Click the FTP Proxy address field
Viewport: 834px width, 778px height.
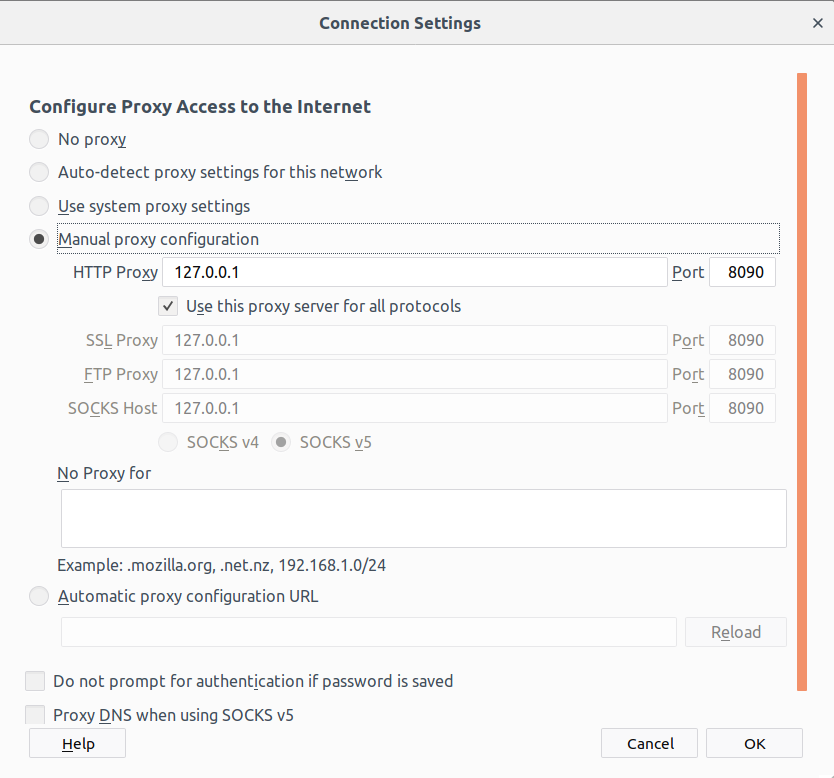[x=414, y=374]
